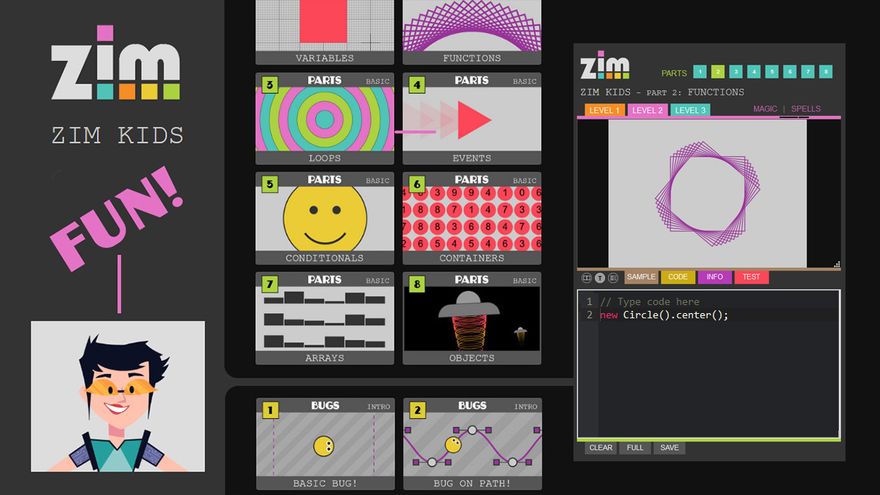Image resolution: width=880 pixels, height=495 pixels.
Task: Click number badge 1 on the Basic Bug card
Action: [x=271, y=410]
